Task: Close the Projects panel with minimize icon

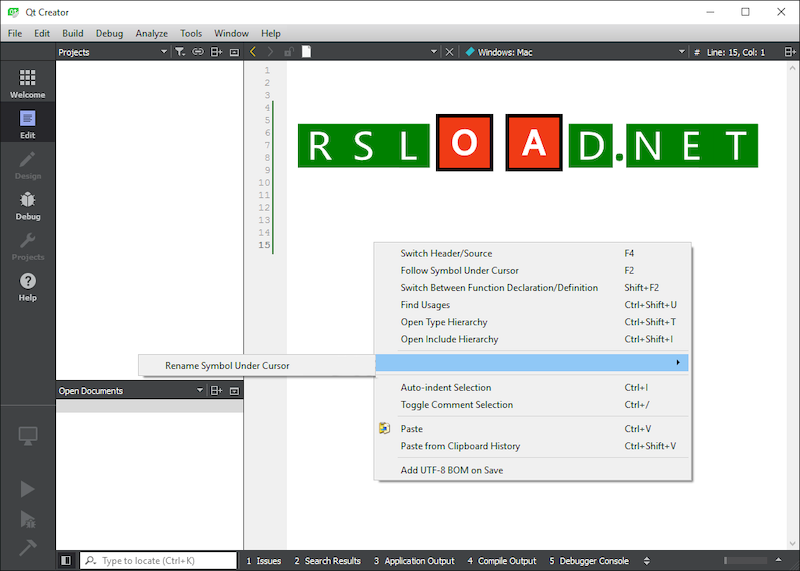Action: (234, 52)
